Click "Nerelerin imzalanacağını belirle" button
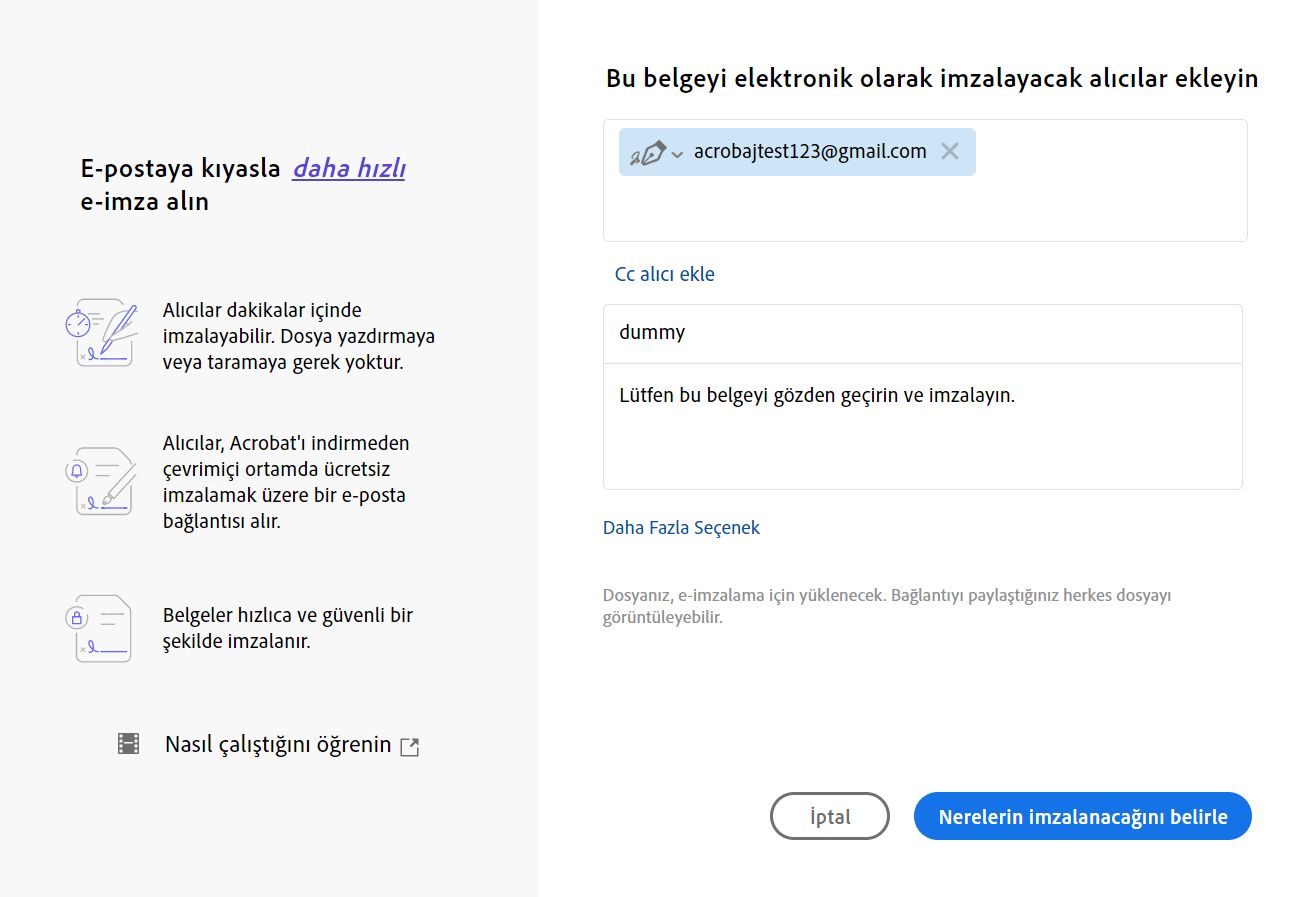The height and width of the screenshot is (897, 1308). point(1082,817)
